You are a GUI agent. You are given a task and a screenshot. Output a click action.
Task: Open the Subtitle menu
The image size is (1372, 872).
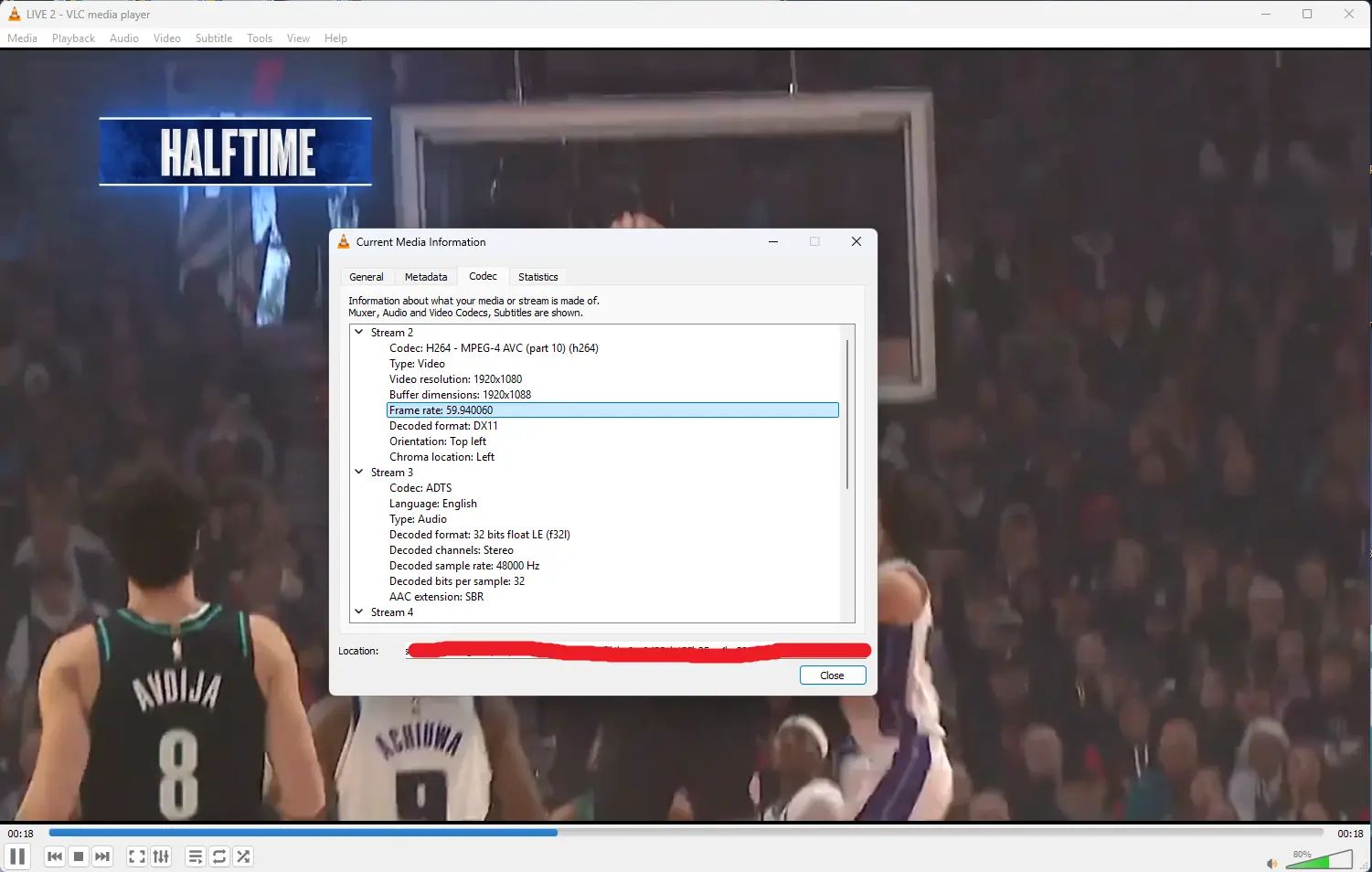[x=214, y=38]
